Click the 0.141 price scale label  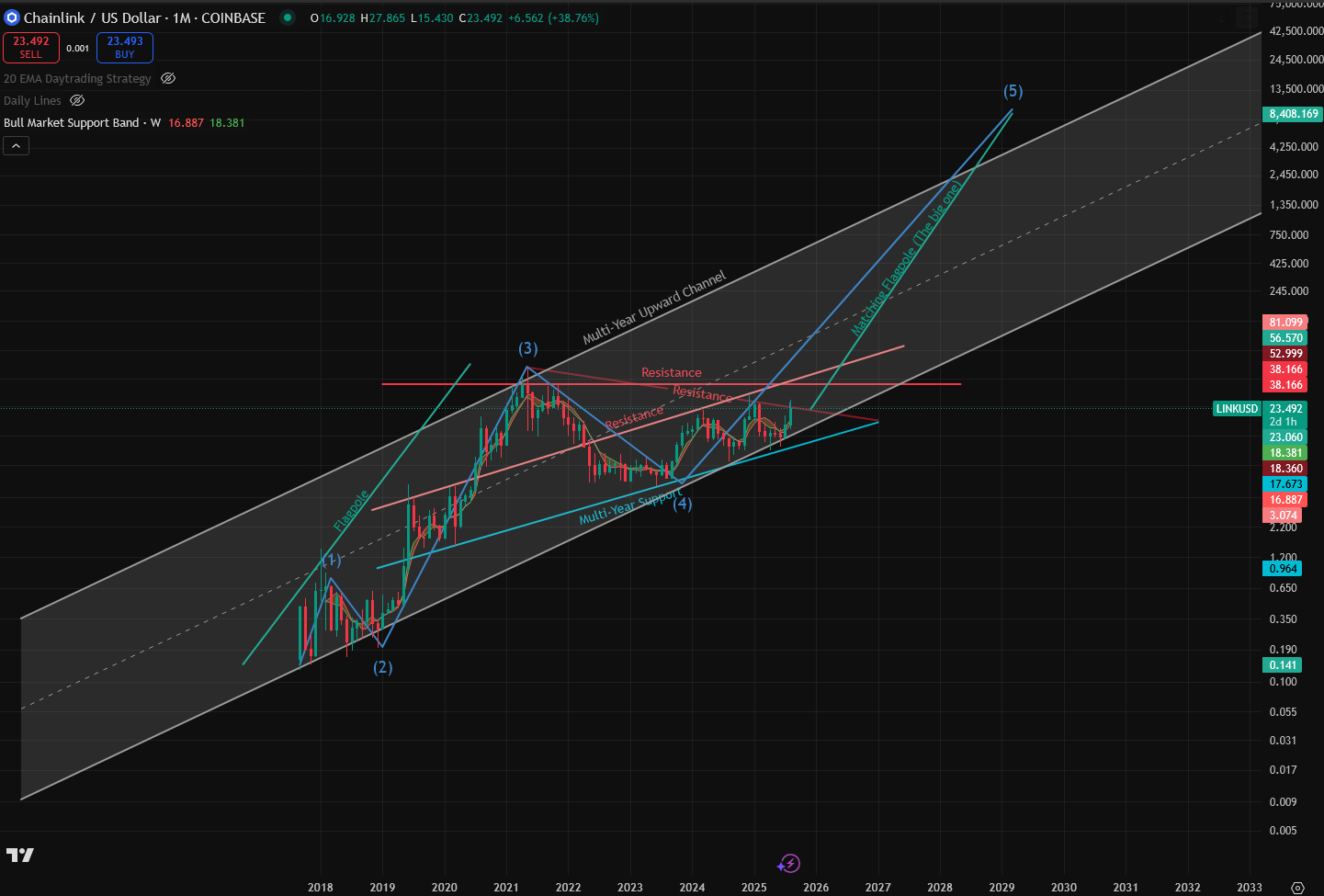point(1284,665)
